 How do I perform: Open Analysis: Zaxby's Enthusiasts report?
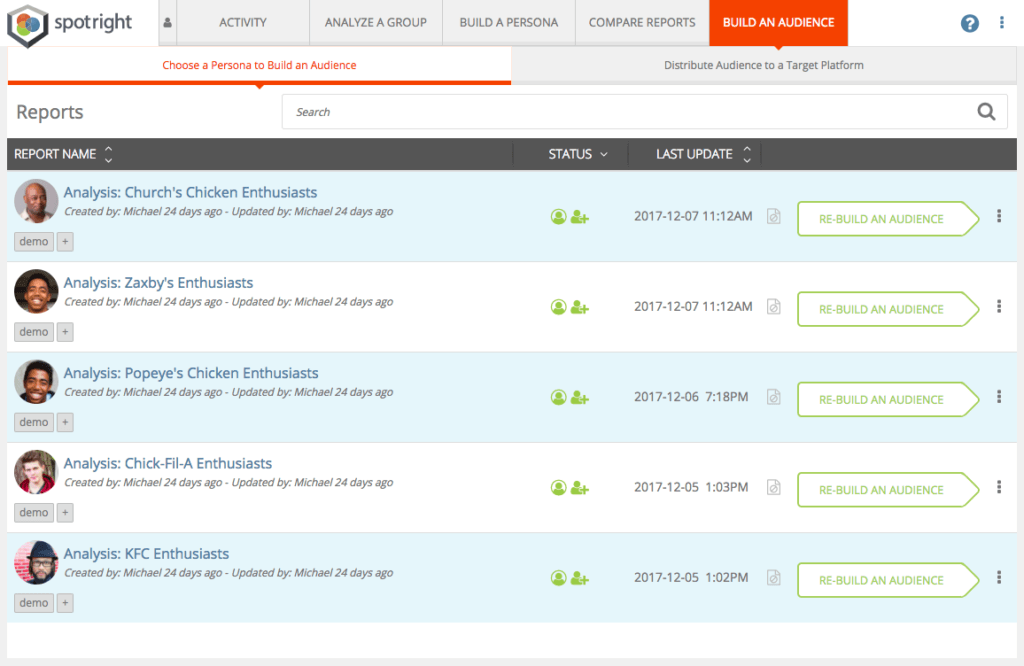coord(158,283)
